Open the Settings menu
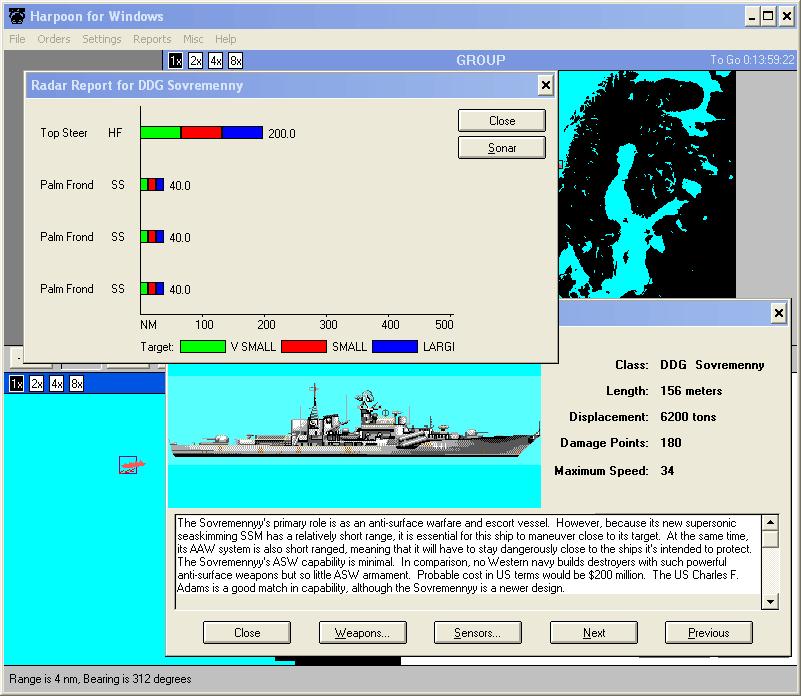The width and height of the screenshot is (801, 696). click(x=102, y=39)
